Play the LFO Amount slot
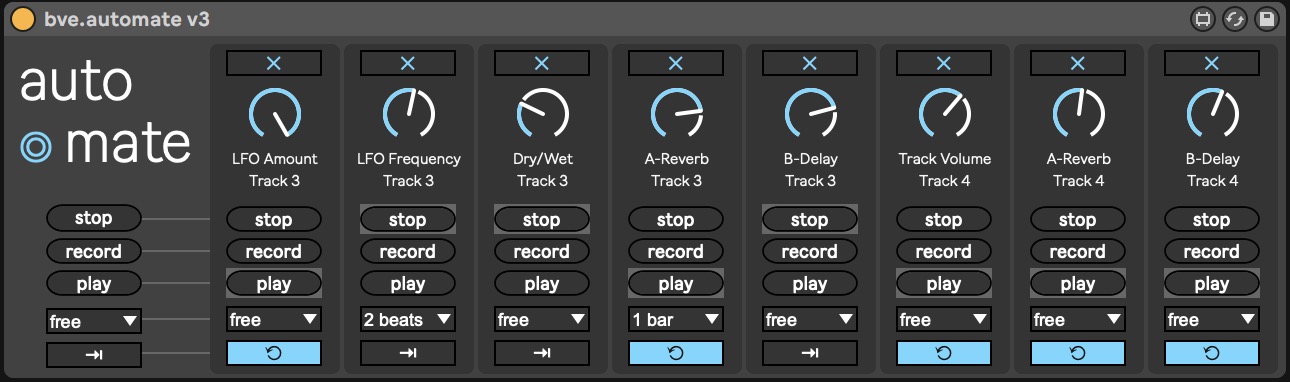 click(274, 284)
